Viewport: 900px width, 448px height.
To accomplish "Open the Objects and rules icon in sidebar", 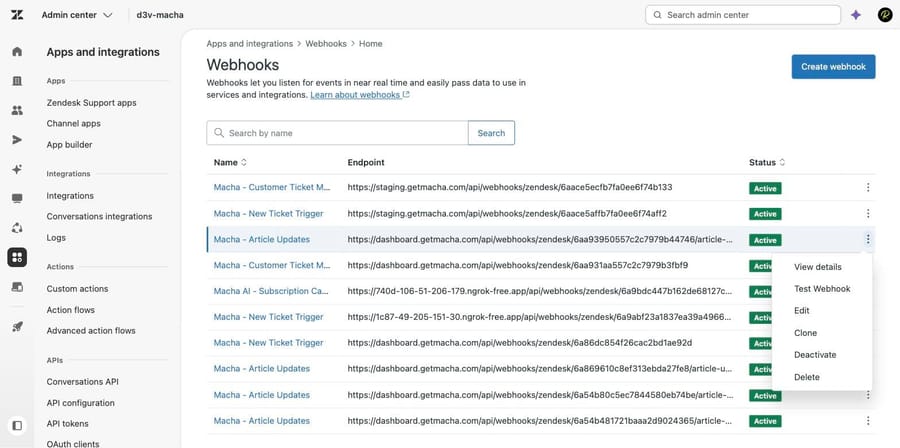I will (17, 228).
